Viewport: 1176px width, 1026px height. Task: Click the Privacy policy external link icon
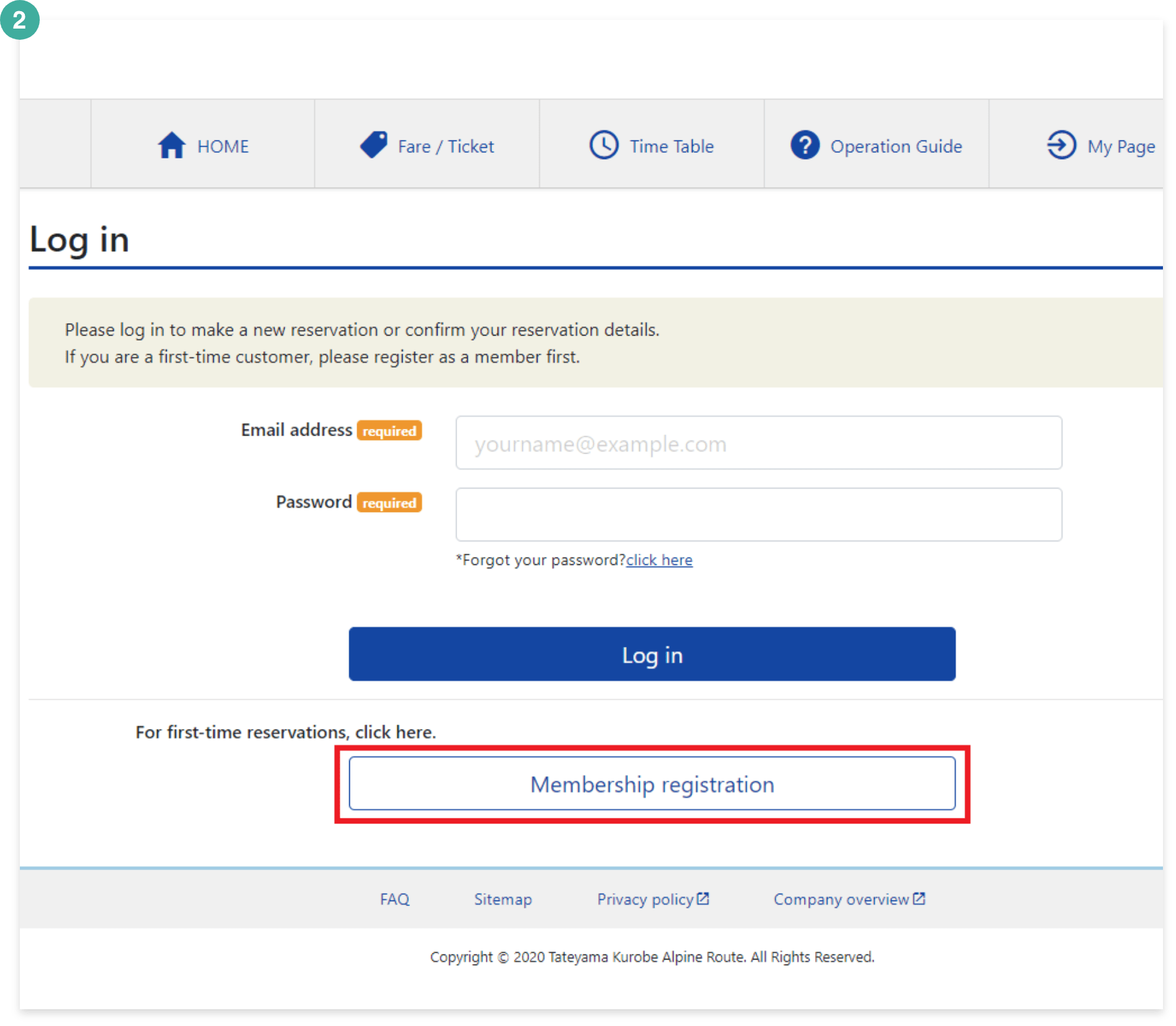click(703, 899)
